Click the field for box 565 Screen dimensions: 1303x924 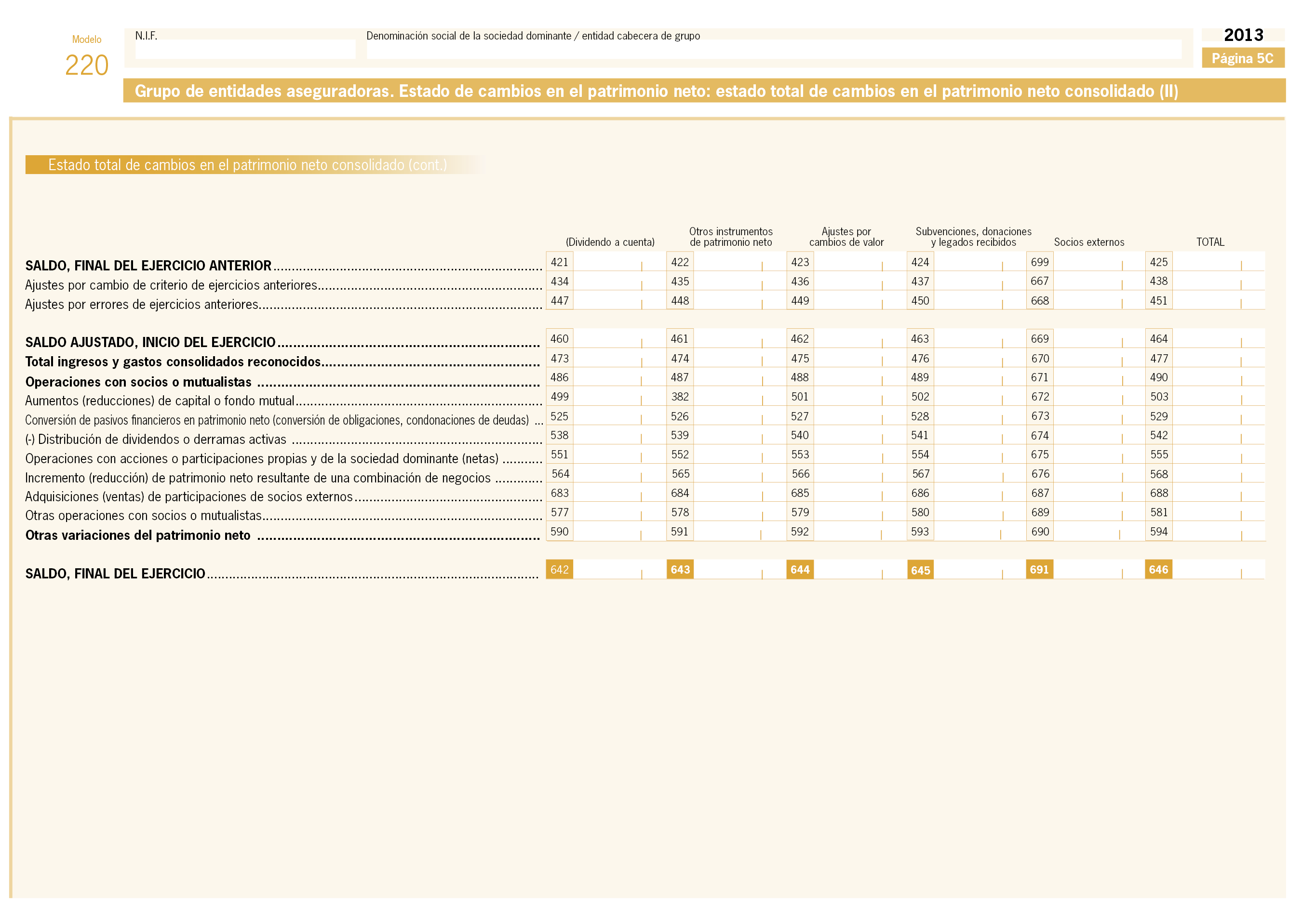click(x=739, y=473)
